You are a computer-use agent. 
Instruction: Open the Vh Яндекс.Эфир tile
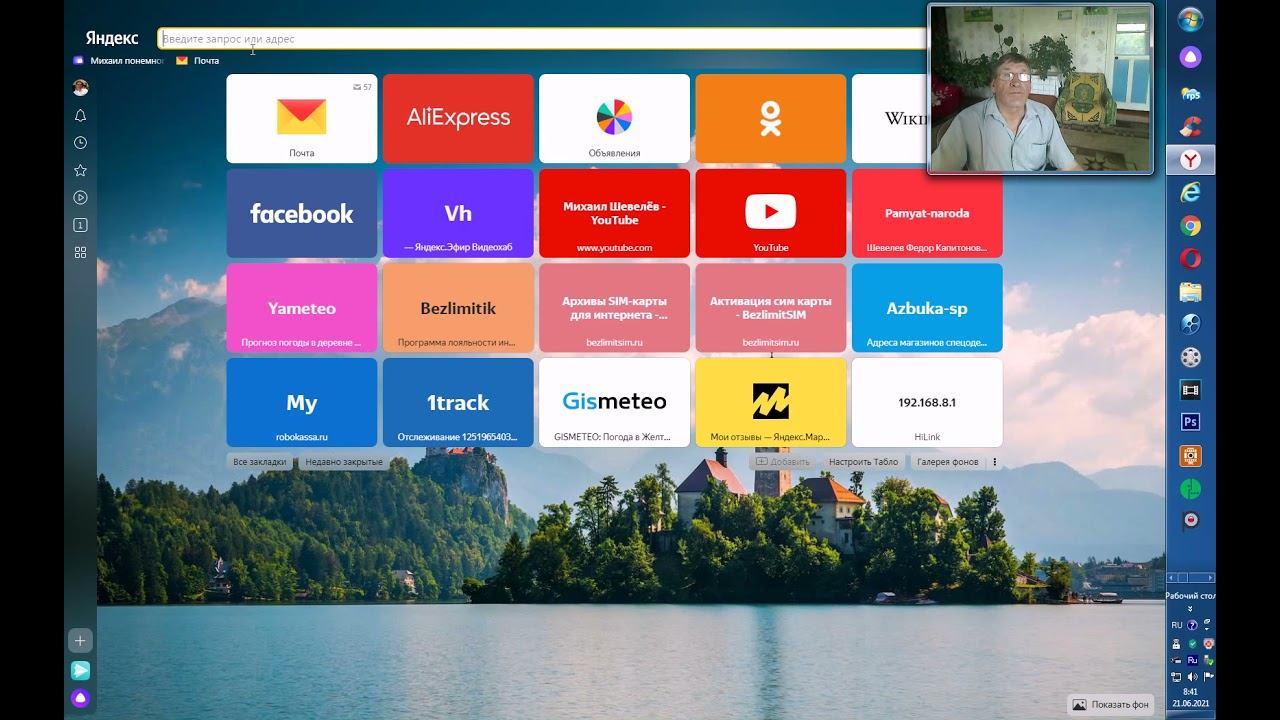(x=458, y=213)
